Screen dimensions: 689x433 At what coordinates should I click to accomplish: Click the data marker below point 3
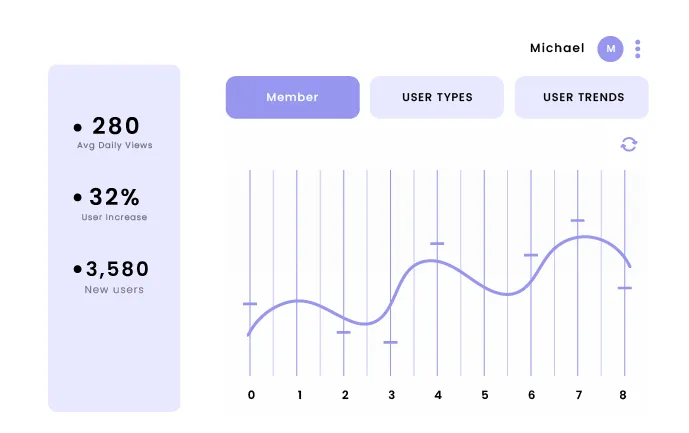390,342
